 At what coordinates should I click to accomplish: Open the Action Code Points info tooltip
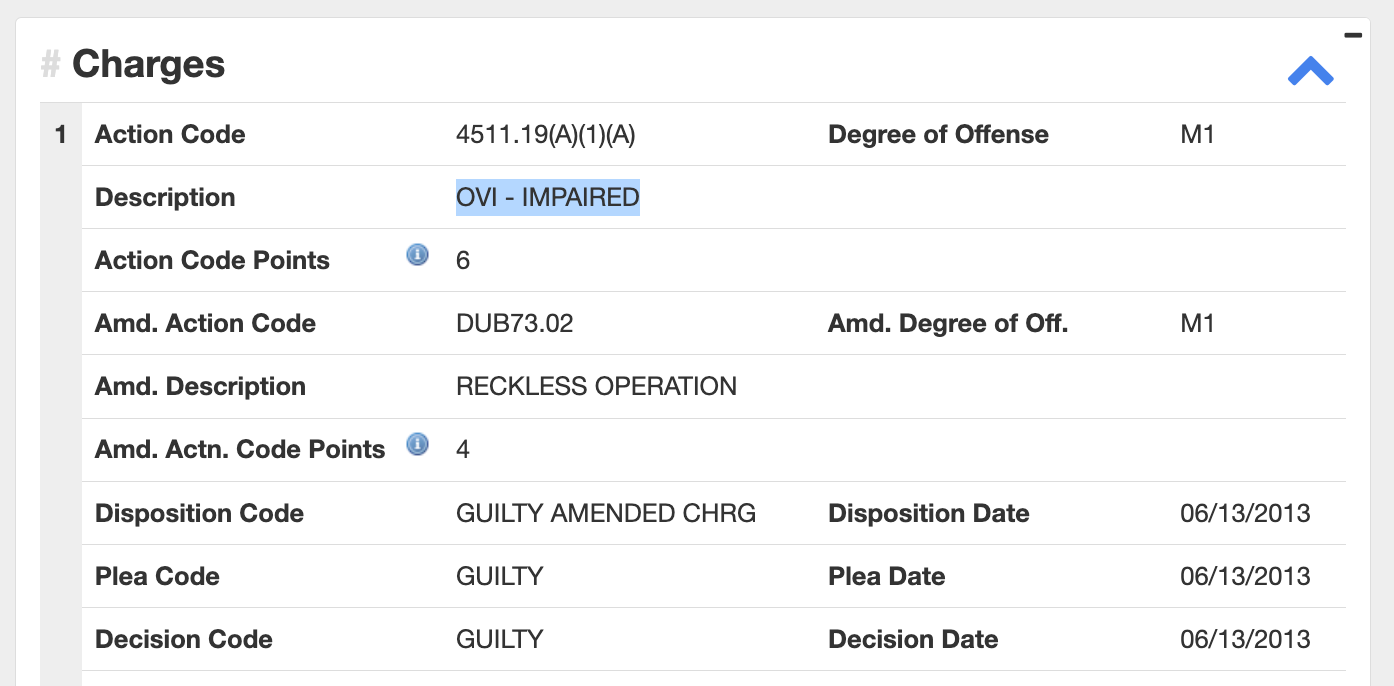[x=417, y=255]
